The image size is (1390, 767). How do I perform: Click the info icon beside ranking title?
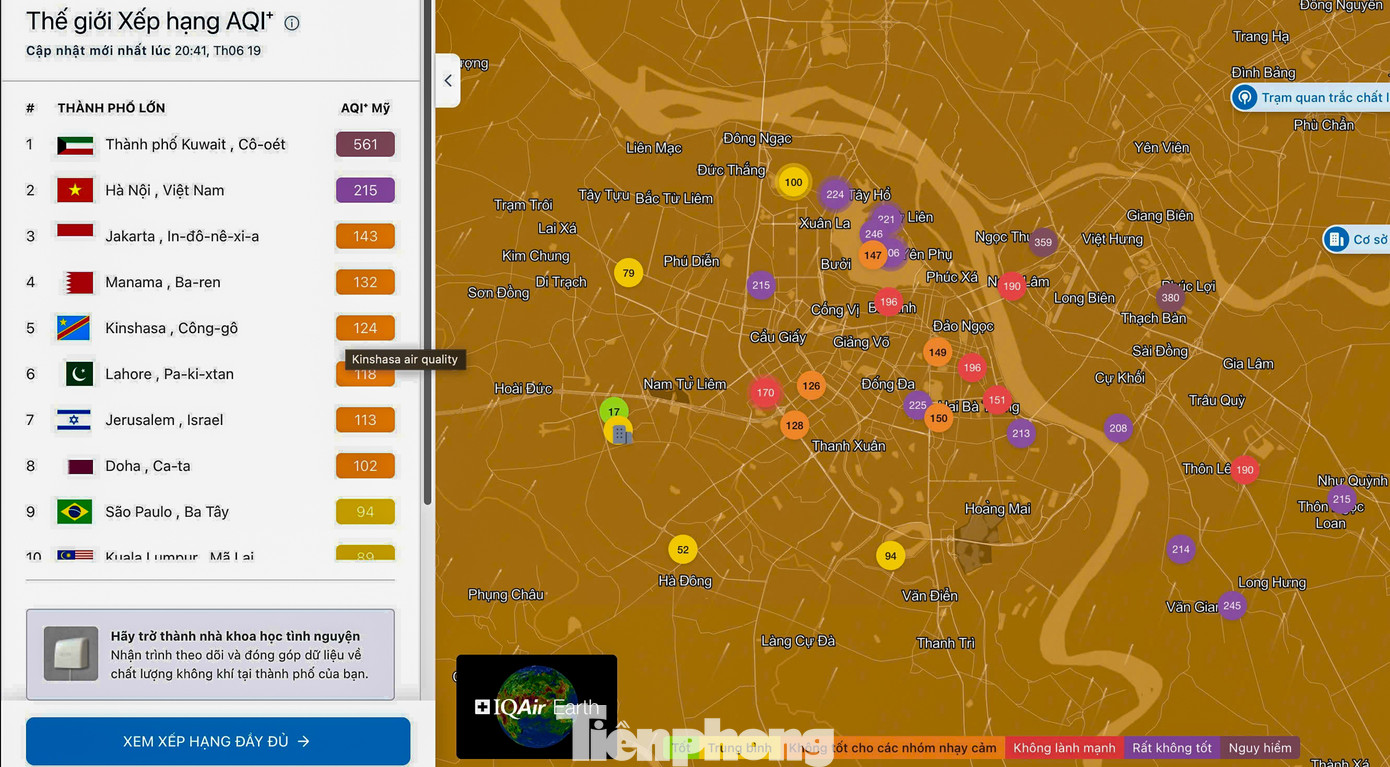pyautogui.click(x=292, y=23)
